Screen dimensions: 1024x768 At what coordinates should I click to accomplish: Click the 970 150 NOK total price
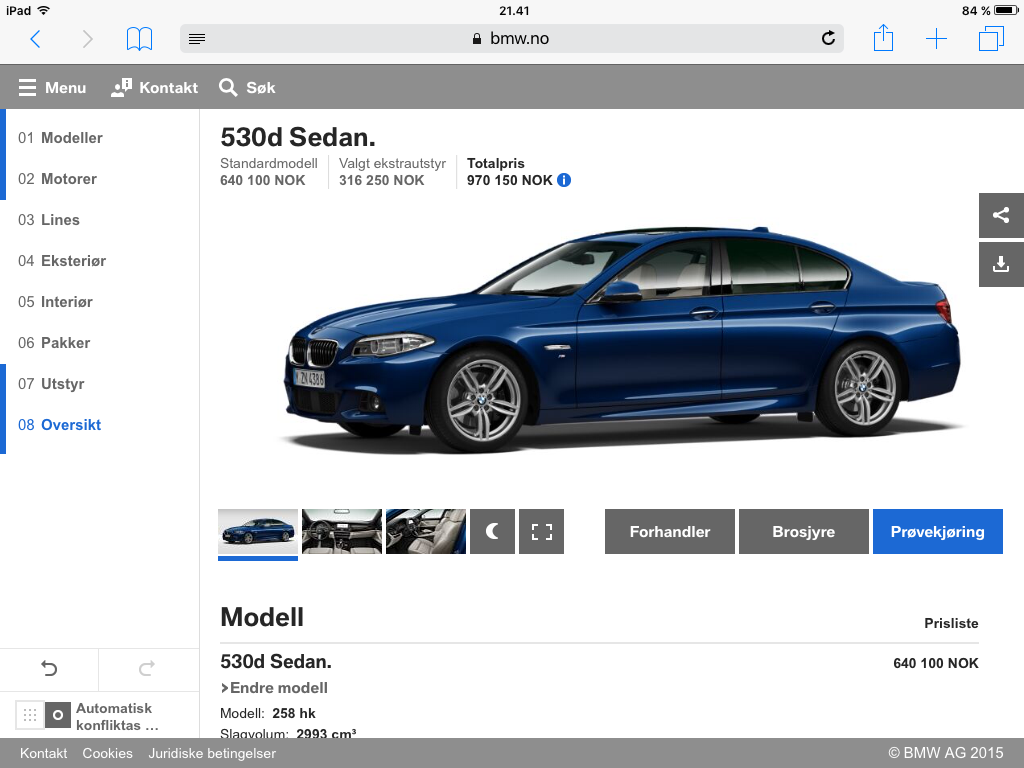tap(509, 180)
